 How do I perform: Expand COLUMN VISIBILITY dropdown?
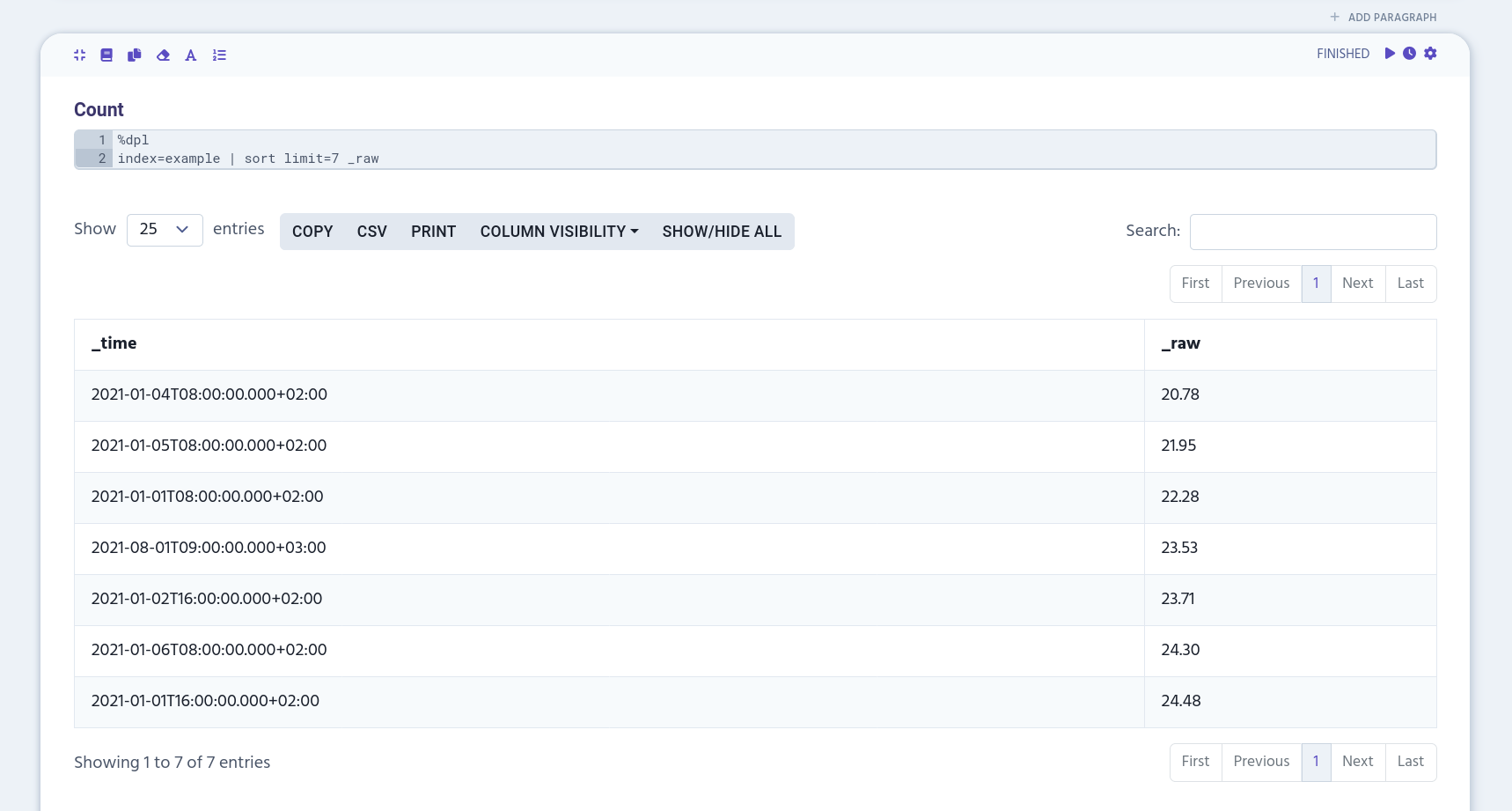click(560, 232)
